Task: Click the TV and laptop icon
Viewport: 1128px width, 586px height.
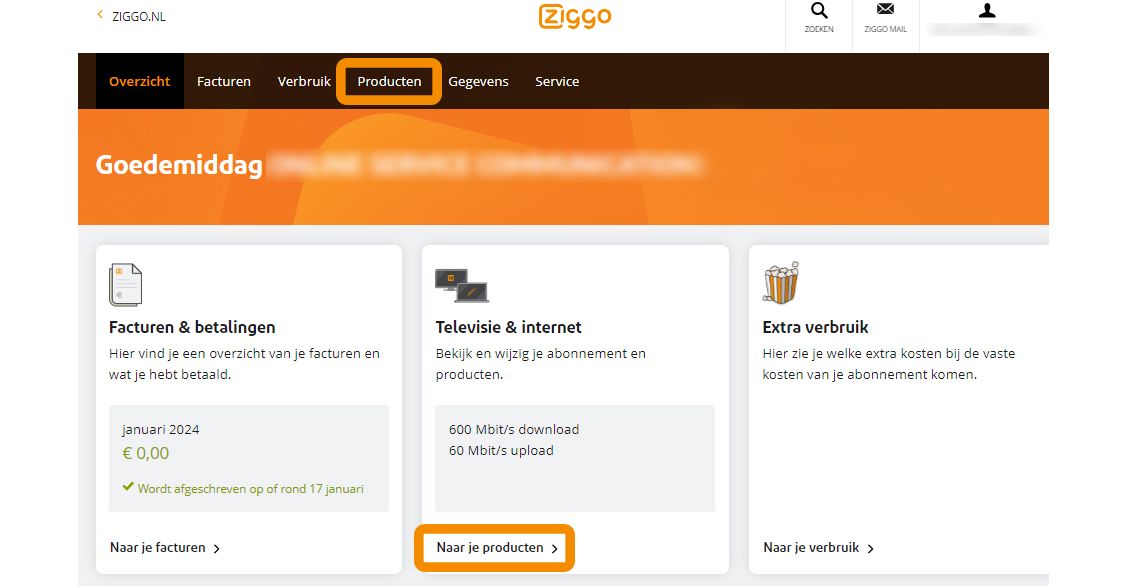Action: pos(461,285)
